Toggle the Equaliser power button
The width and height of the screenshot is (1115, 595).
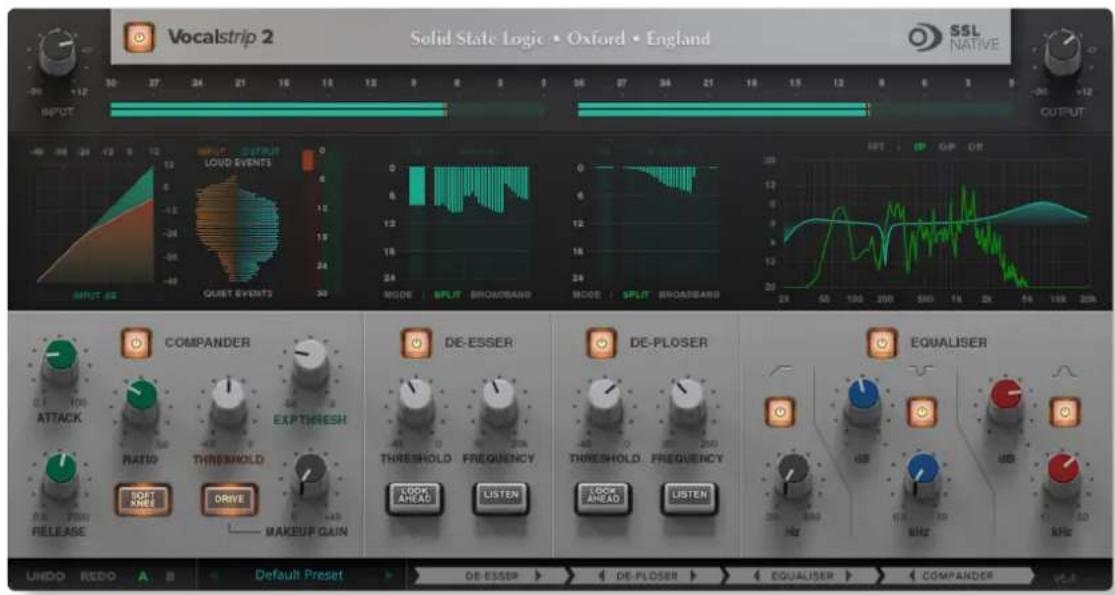[x=882, y=343]
